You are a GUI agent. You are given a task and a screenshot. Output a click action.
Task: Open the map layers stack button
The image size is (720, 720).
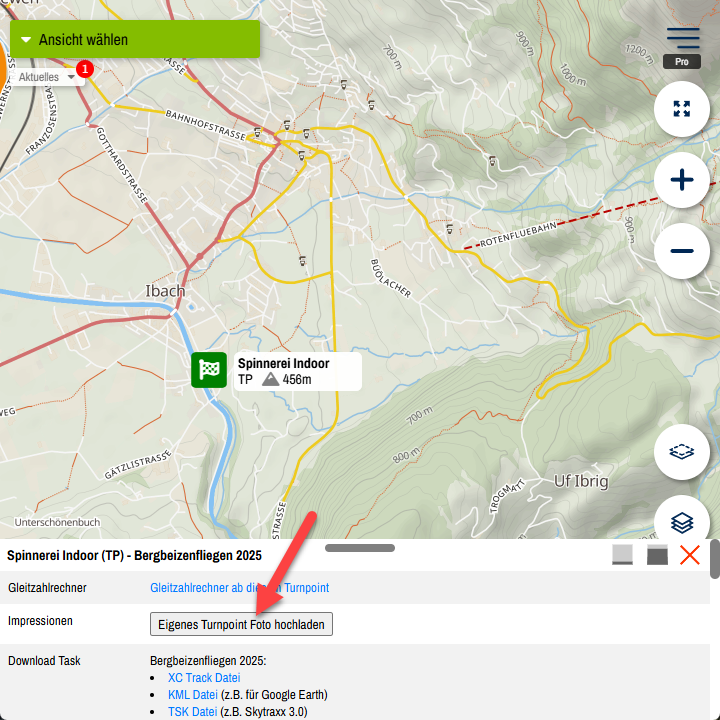(682, 521)
